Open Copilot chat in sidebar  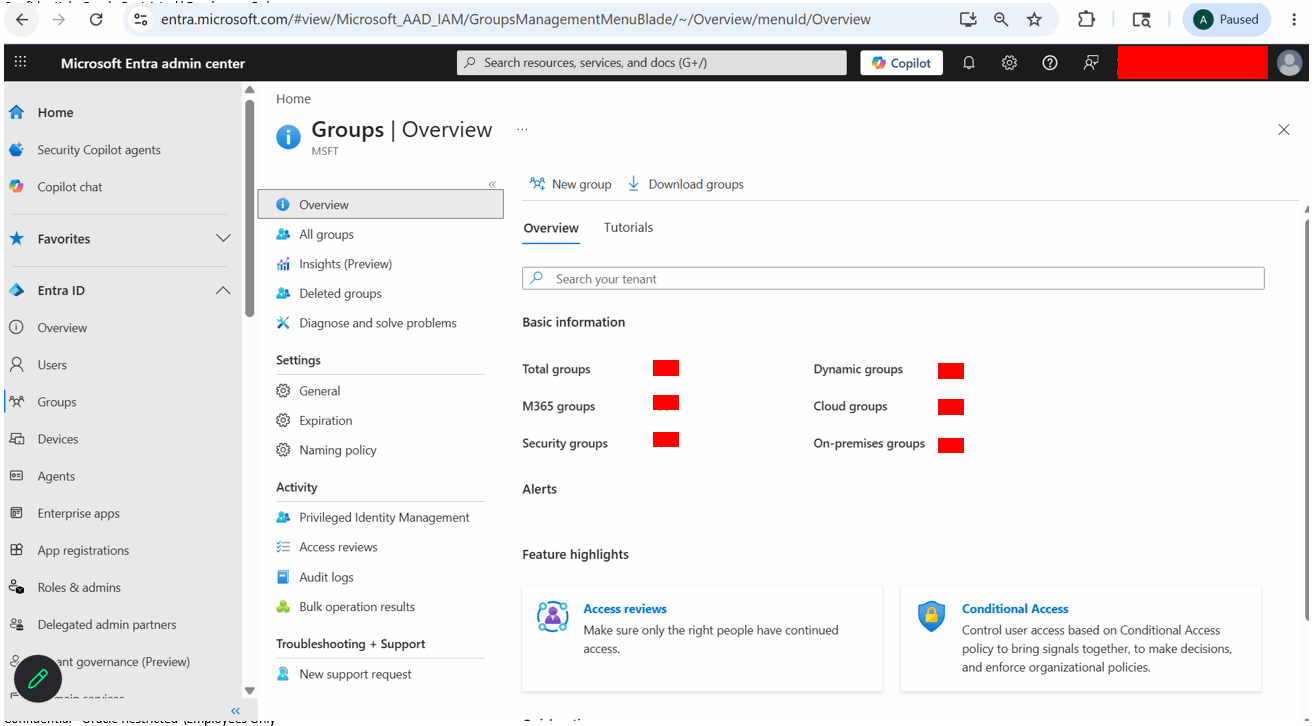pos(70,187)
